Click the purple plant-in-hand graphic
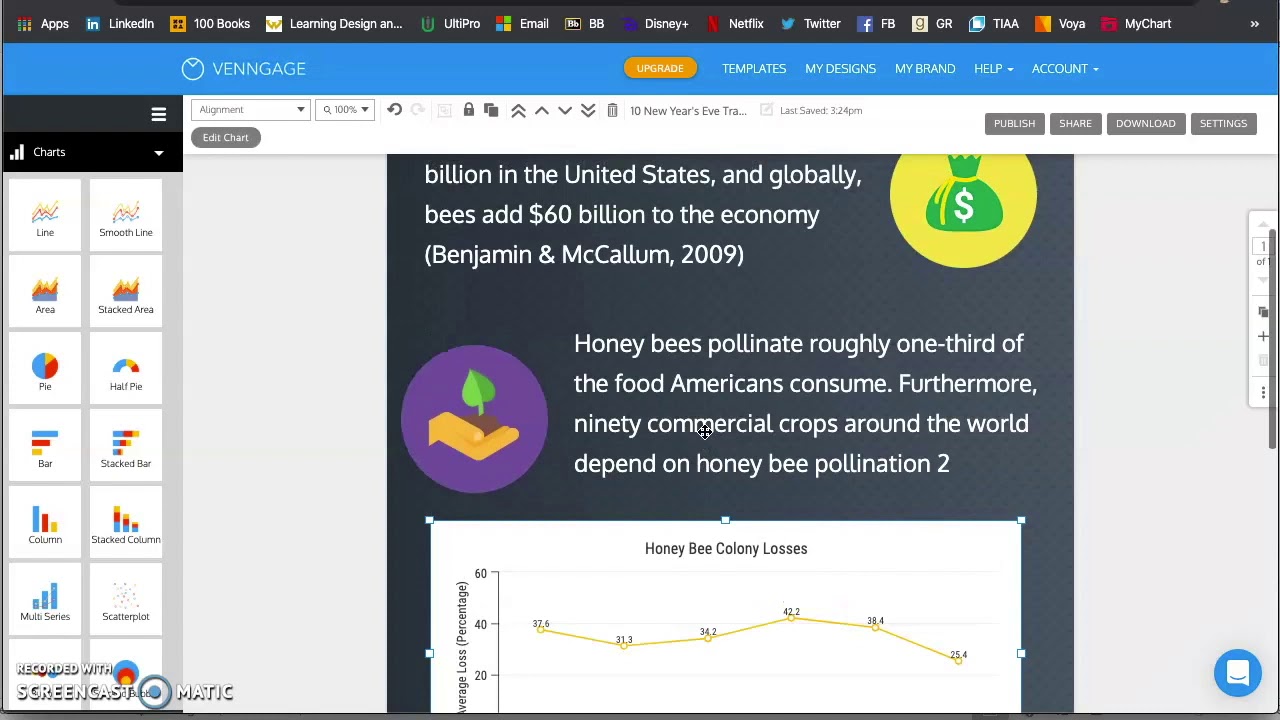The image size is (1280, 720). point(474,419)
